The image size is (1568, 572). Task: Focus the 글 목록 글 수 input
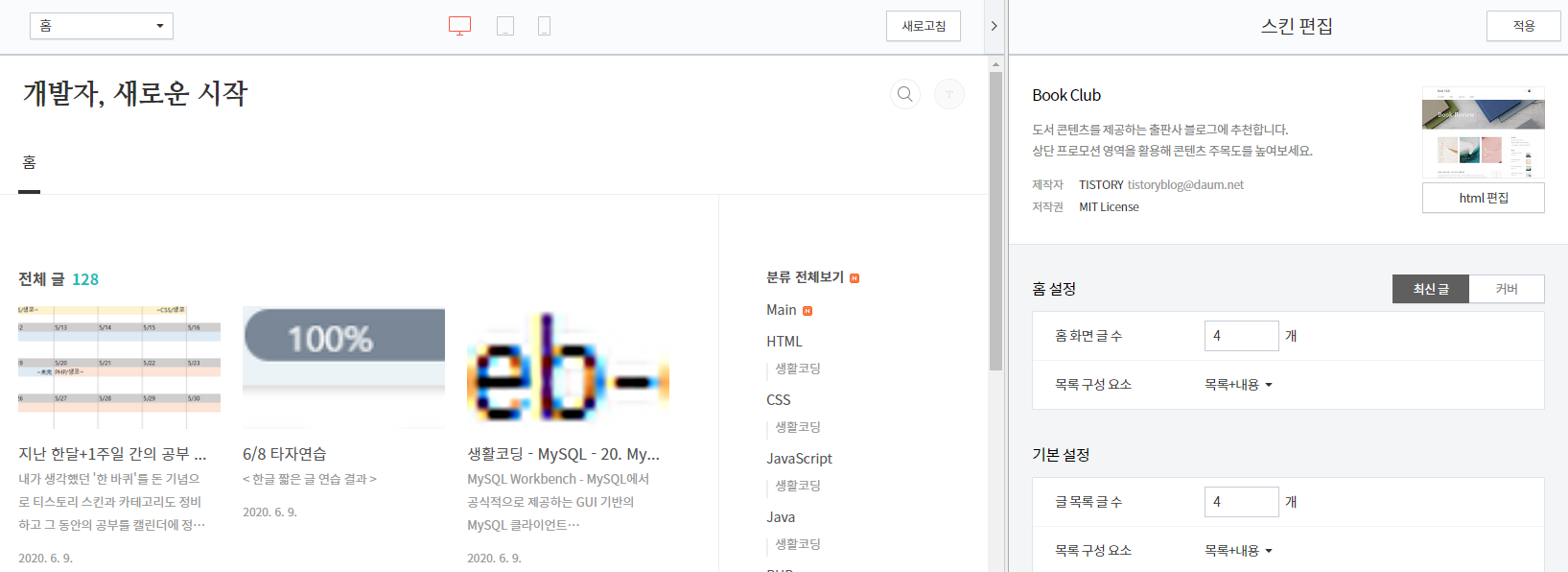[1242, 502]
